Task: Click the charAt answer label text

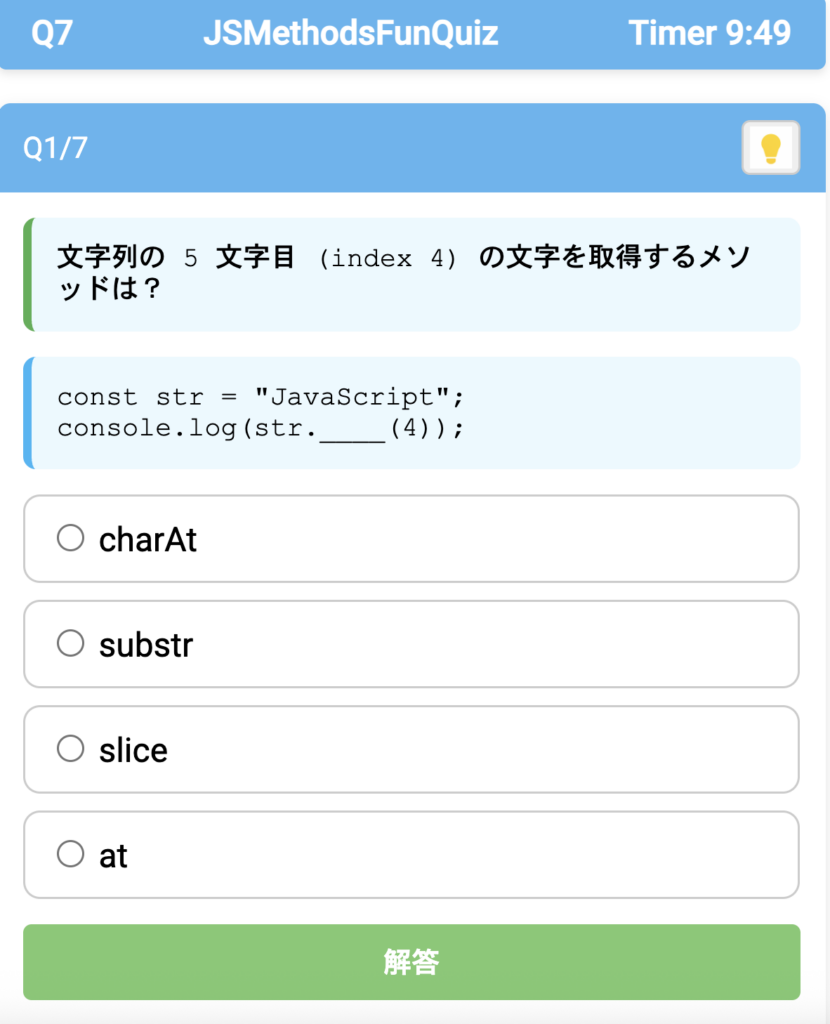Action: 148,540
